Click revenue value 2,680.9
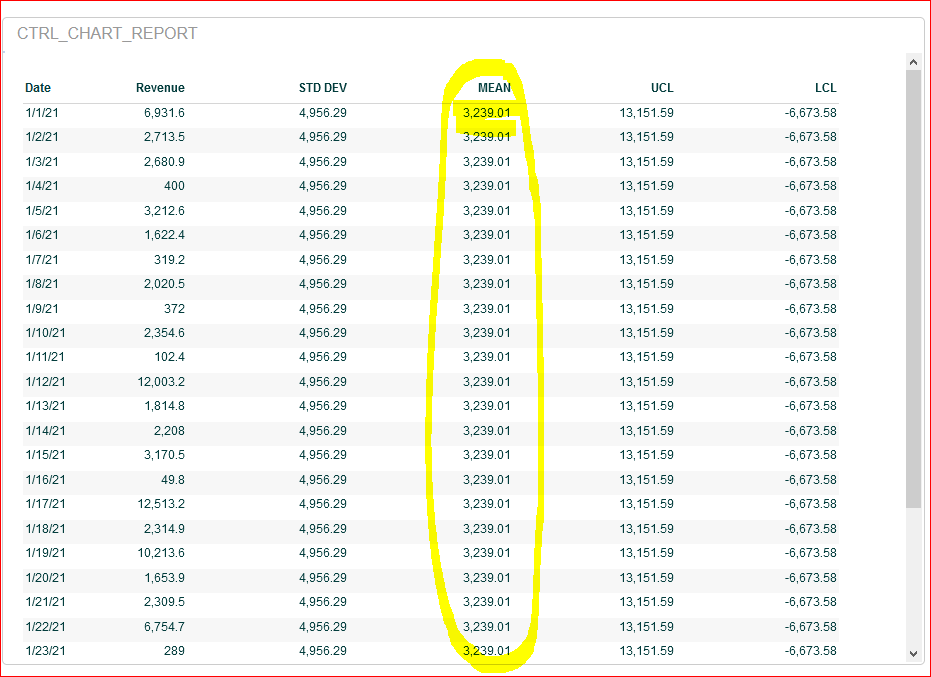Viewport: 931px width, 677px height. click(164, 162)
